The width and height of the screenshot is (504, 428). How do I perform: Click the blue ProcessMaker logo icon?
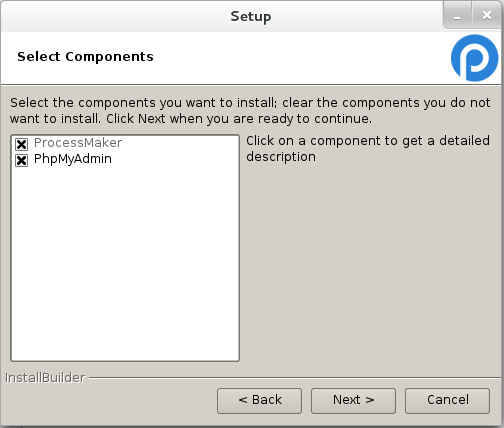[x=474, y=58]
